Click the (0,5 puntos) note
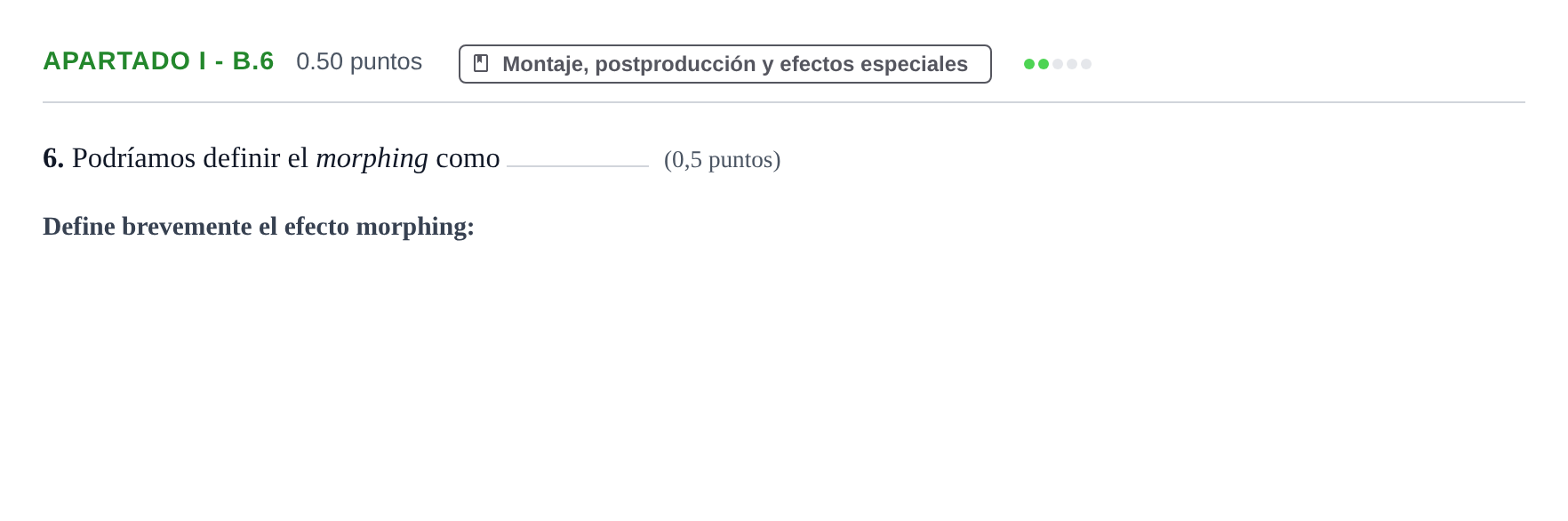Screen dimensions: 1568x521 [722, 159]
